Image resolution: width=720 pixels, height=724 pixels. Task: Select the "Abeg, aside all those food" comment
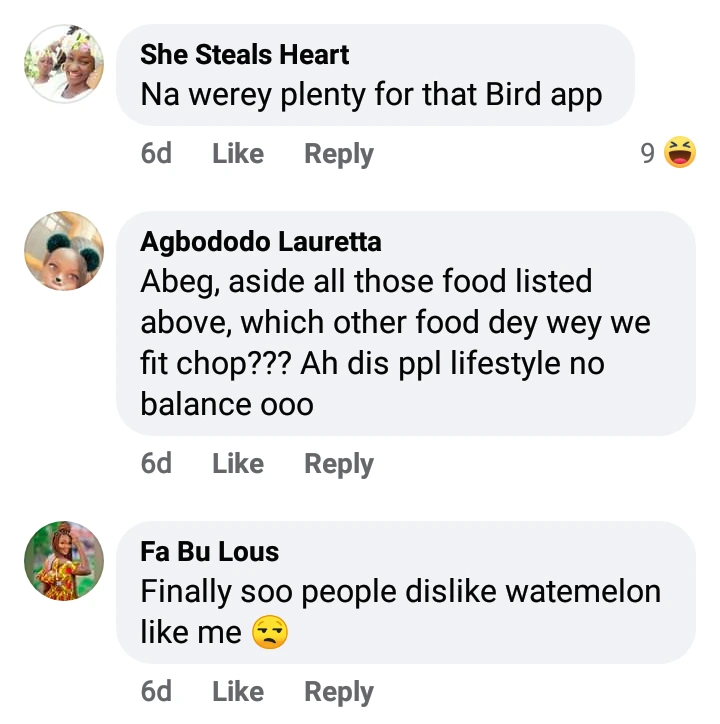coord(395,343)
